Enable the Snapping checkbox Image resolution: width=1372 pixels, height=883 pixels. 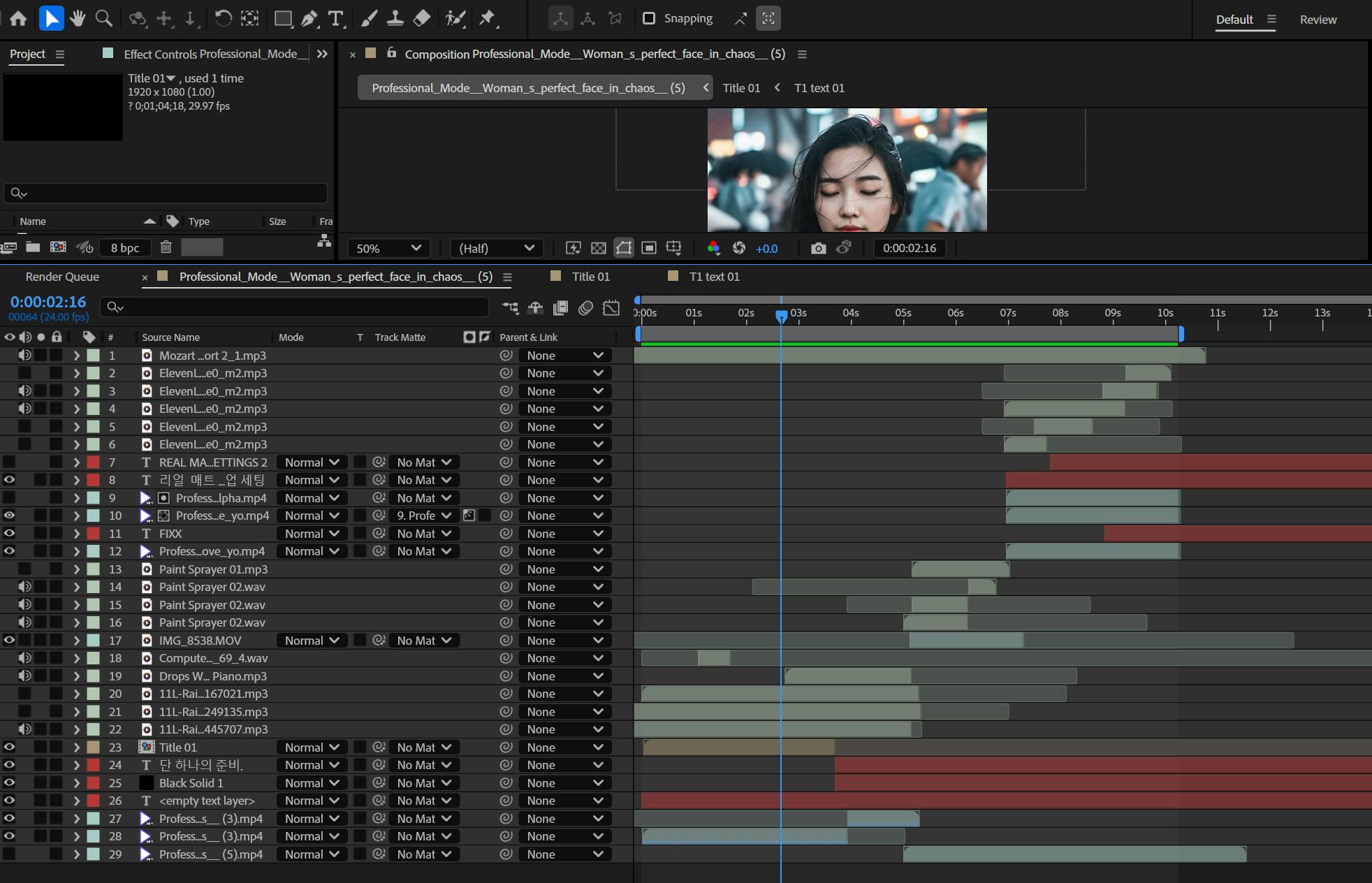point(649,18)
